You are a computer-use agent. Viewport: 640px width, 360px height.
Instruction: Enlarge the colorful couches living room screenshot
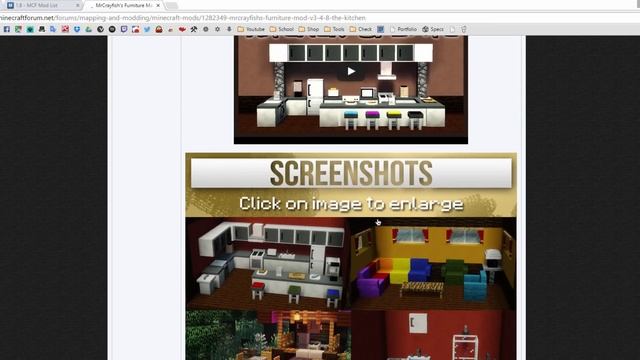click(x=433, y=264)
